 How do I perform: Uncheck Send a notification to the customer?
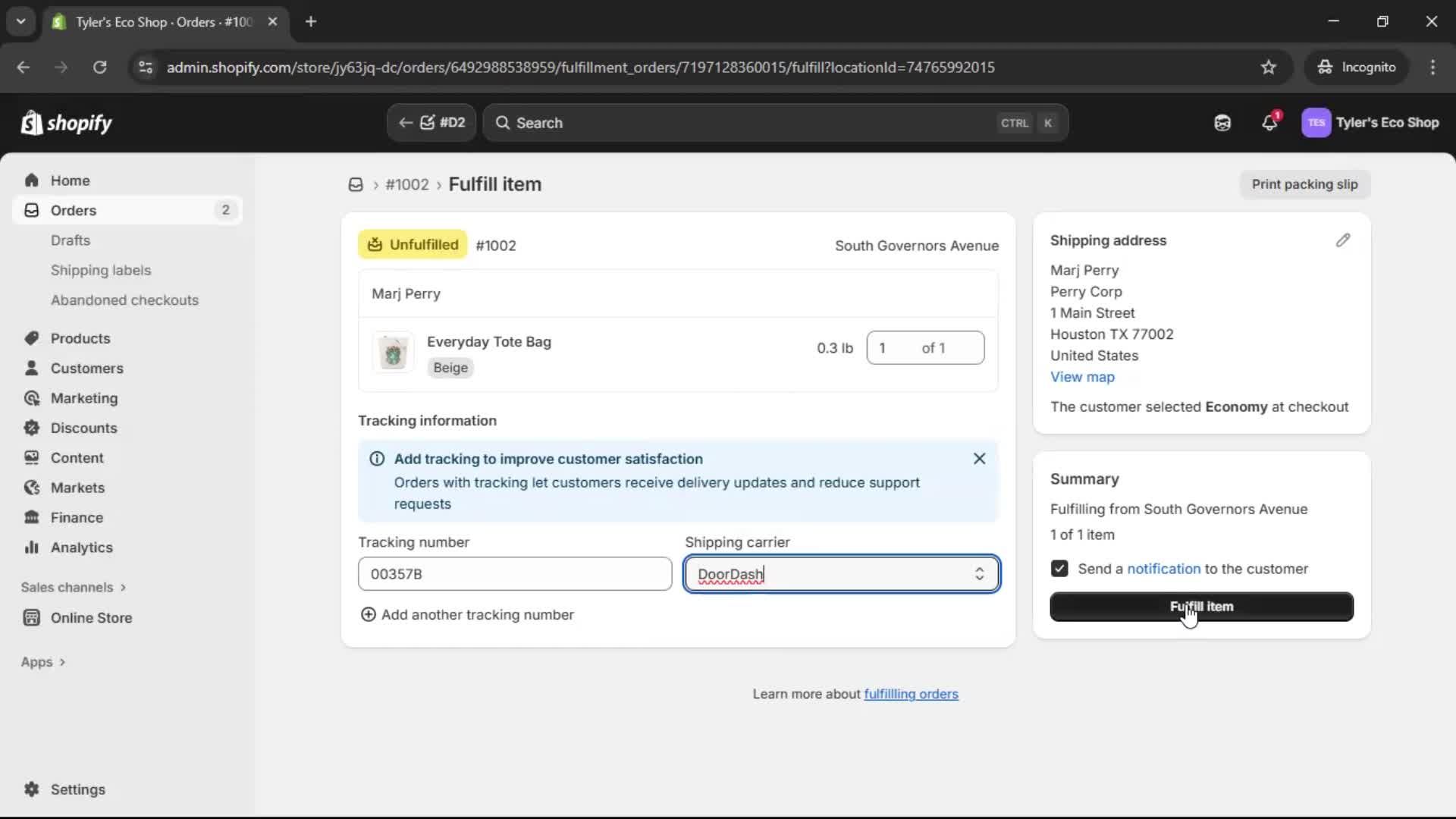coord(1059,569)
